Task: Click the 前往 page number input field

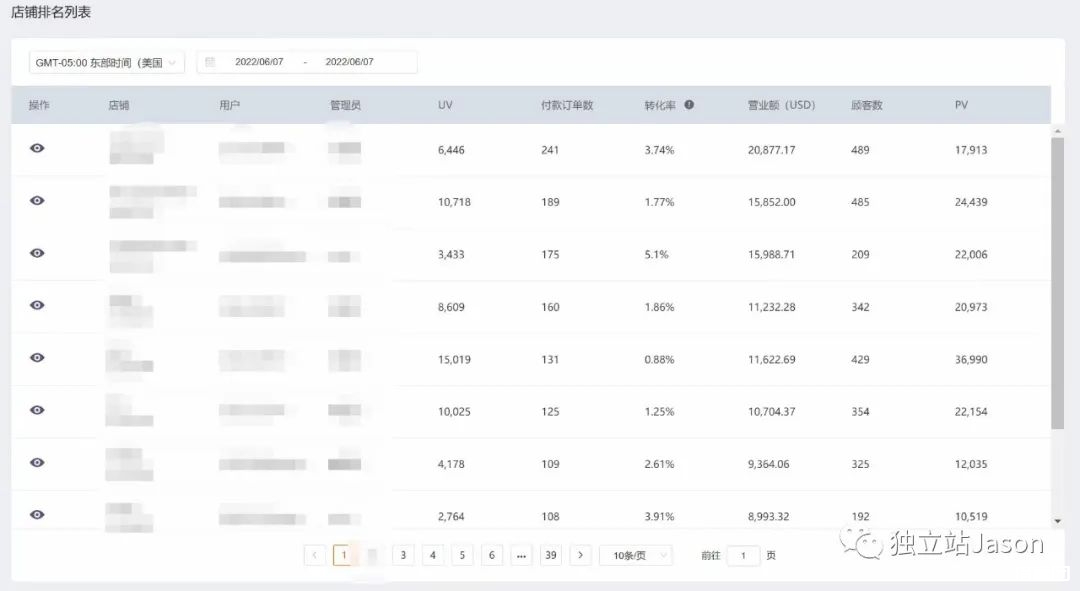Action: tap(743, 555)
